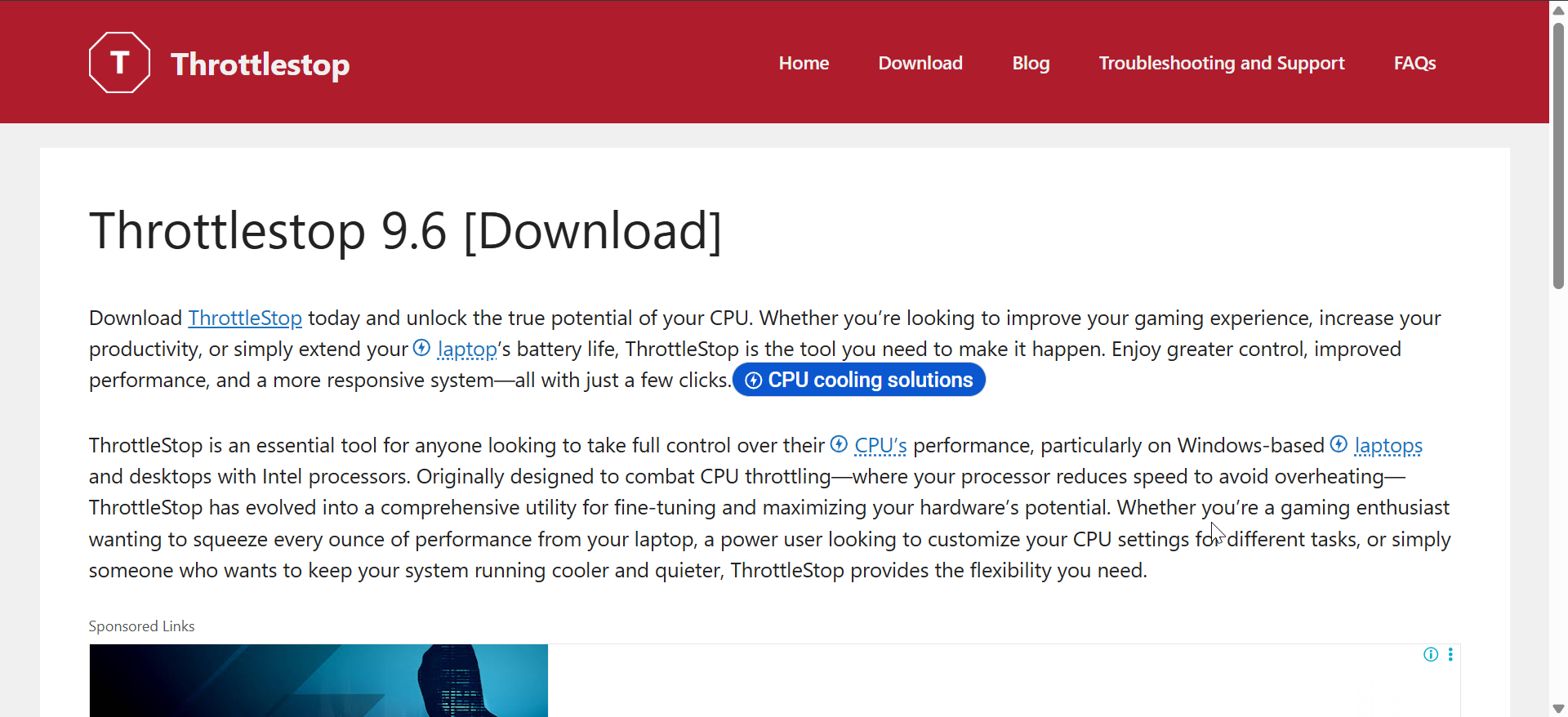The height and width of the screenshot is (717, 1568).
Task: Click the CPU cooling solutions button
Action: [x=859, y=380]
